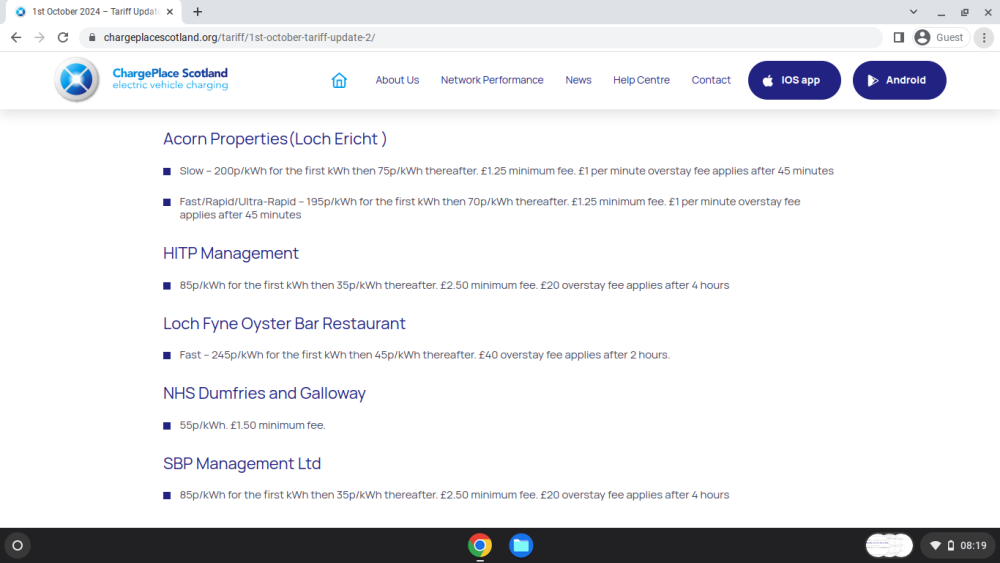Open Chrome's three-dot menu
The height and width of the screenshot is (563, 1000).
(x=984, y=38)
